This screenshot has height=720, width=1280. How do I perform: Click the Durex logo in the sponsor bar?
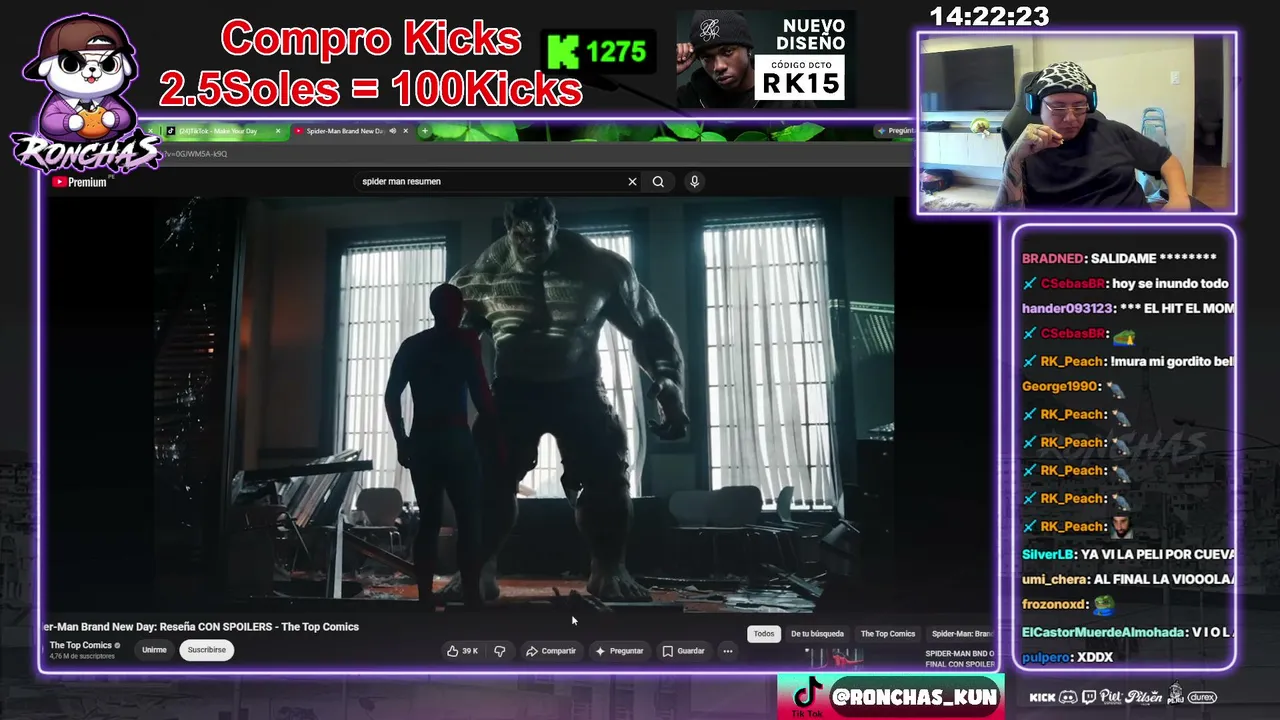(1202, 697)
